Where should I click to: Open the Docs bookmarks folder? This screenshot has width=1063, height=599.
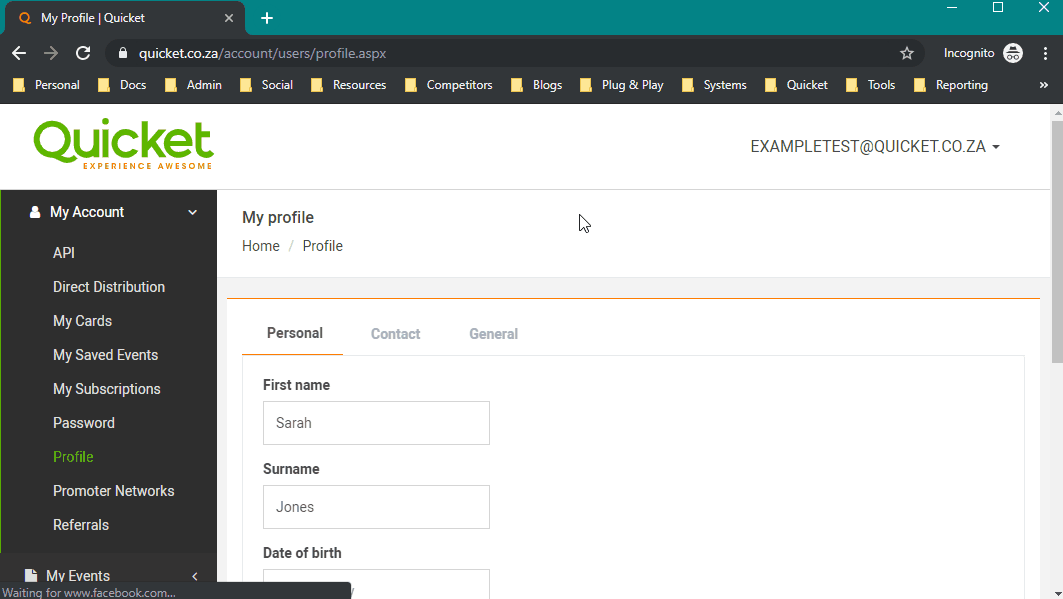click(123, 85)
